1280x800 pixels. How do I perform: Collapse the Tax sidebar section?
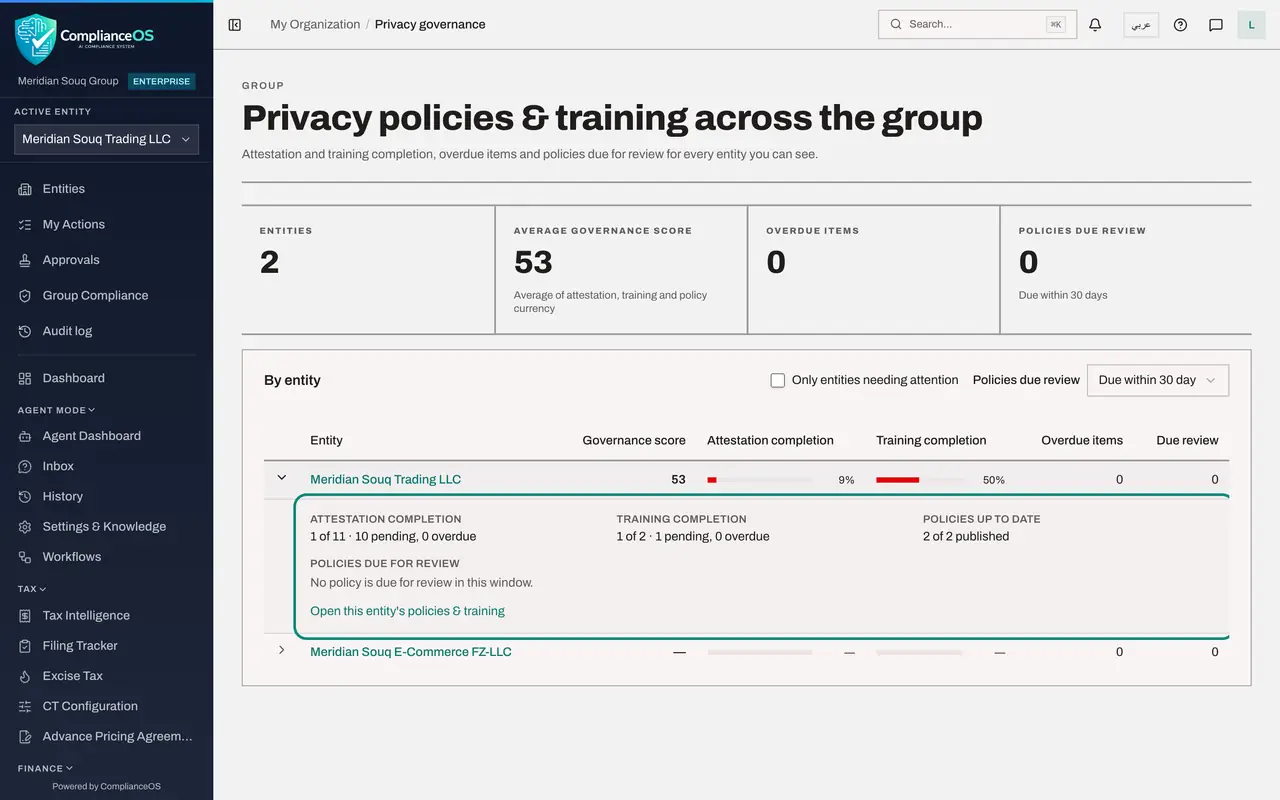tap(32, 589)
